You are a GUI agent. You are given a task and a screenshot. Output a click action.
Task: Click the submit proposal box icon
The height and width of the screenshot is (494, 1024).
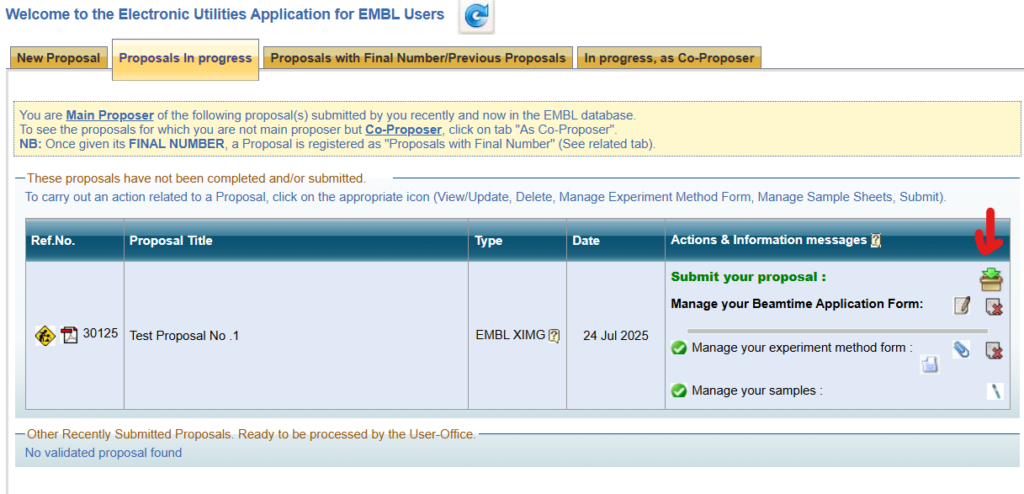coord(991,279)
